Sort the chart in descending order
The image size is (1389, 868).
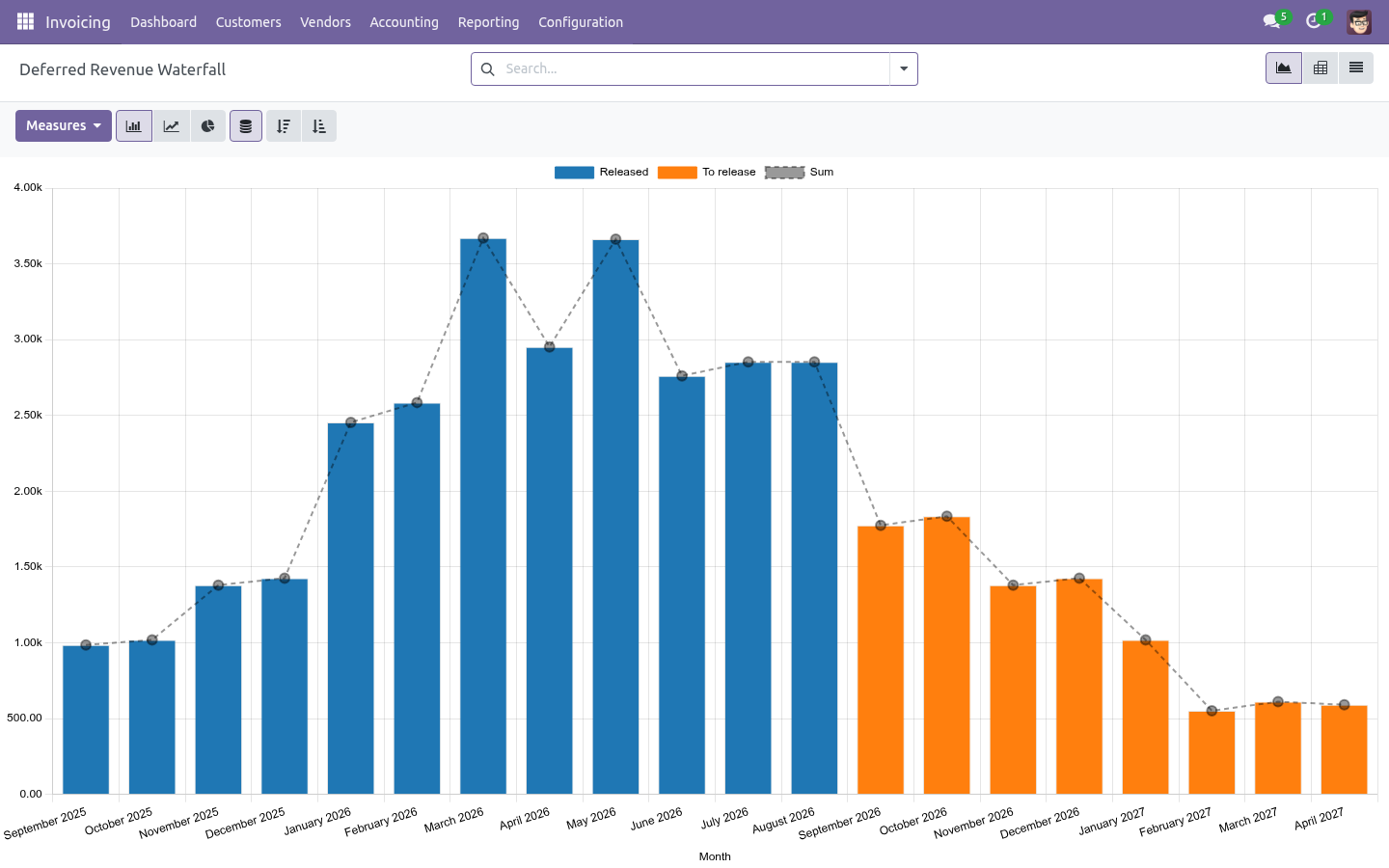click(x=284, y=126)
